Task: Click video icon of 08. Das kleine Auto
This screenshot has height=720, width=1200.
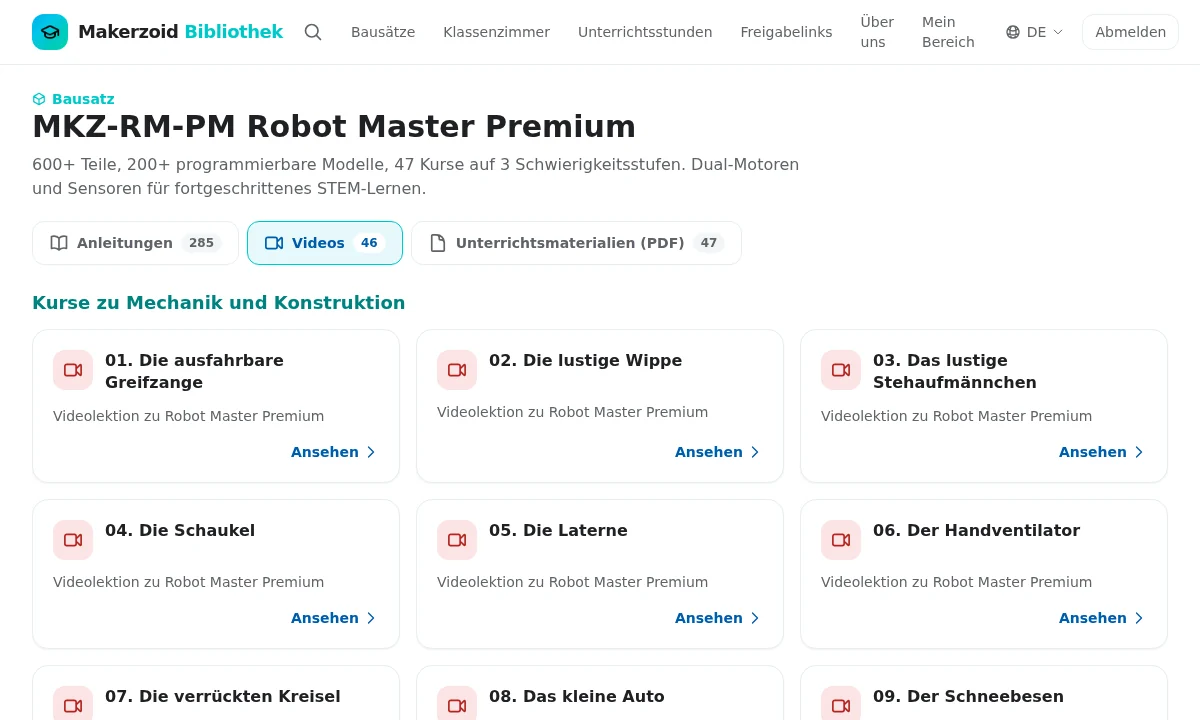Action: pyautogui.click(x=457, y=704)
